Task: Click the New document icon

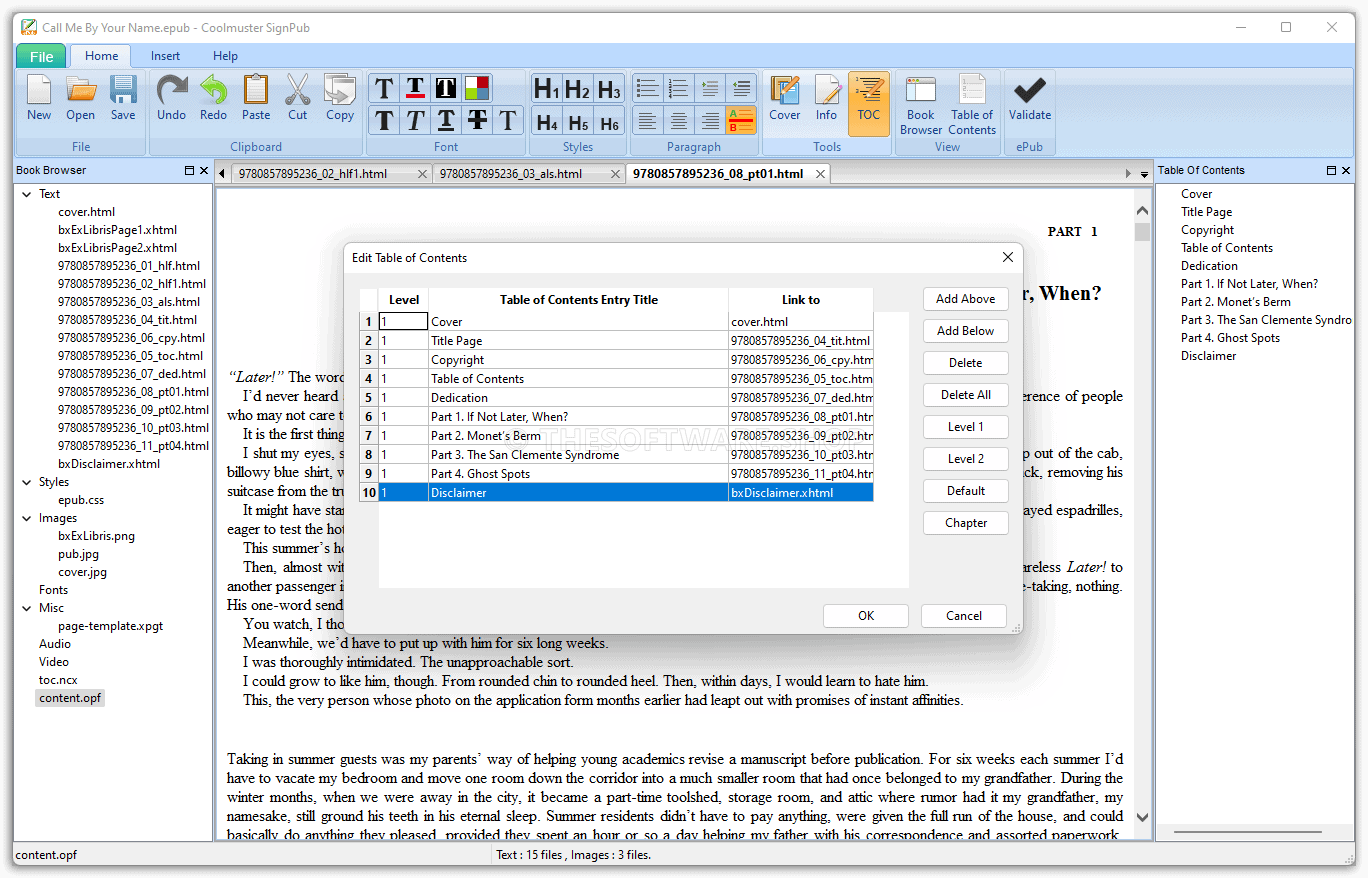Action: (39, 99)
